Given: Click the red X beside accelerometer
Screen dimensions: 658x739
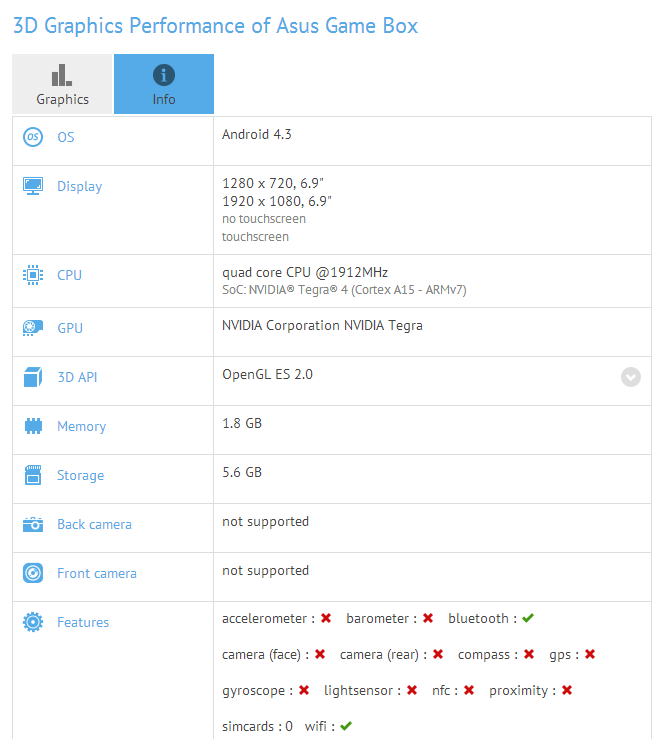Looking at the screenshot, I should pos(326,618).
